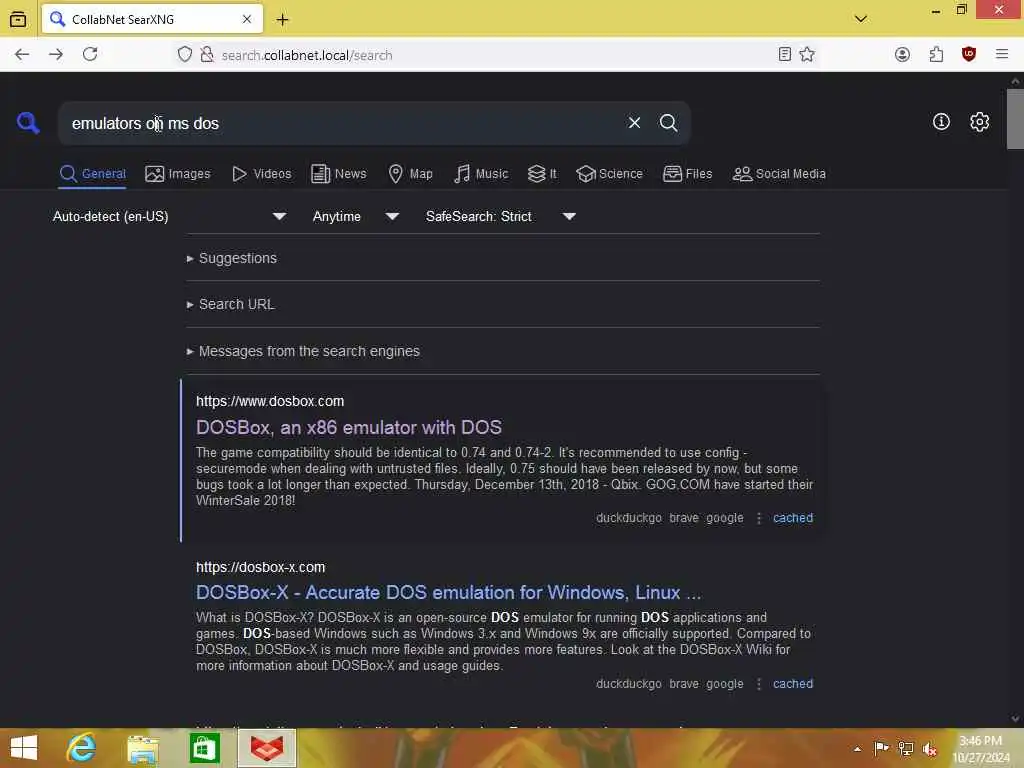Open the About info icon
The image size is (1024, 768).
(x=941, y=121)
